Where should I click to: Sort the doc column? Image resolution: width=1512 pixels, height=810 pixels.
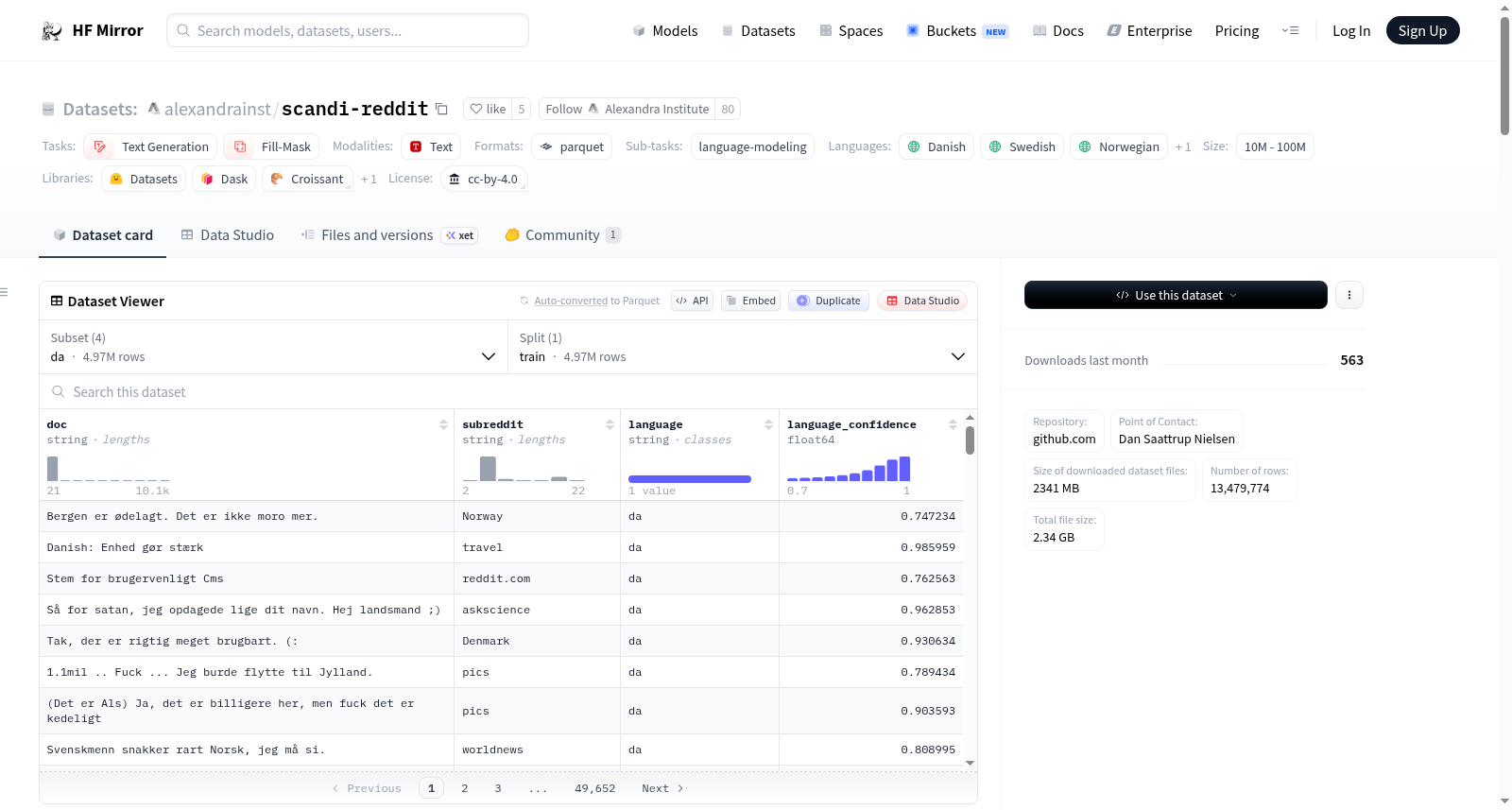[x=443, y=424]
